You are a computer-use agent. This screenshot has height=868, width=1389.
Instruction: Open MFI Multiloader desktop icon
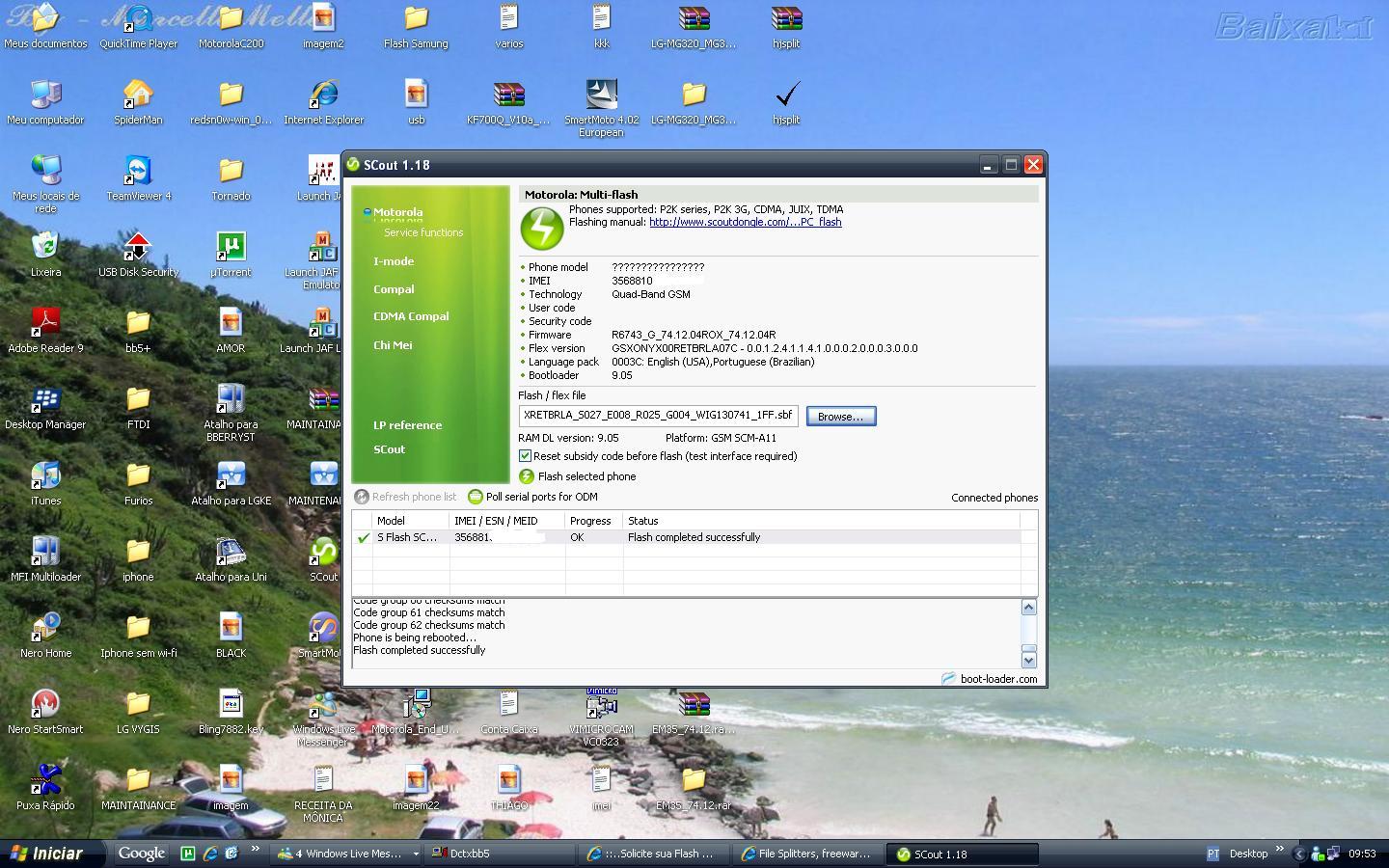tap(45, 558)
